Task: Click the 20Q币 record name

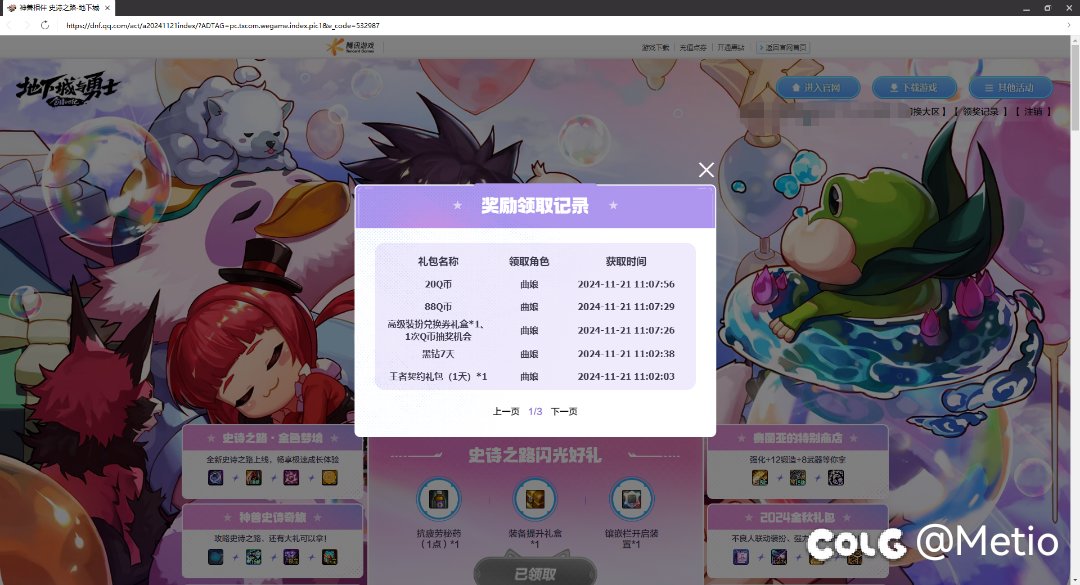Action: coord(438,284)
